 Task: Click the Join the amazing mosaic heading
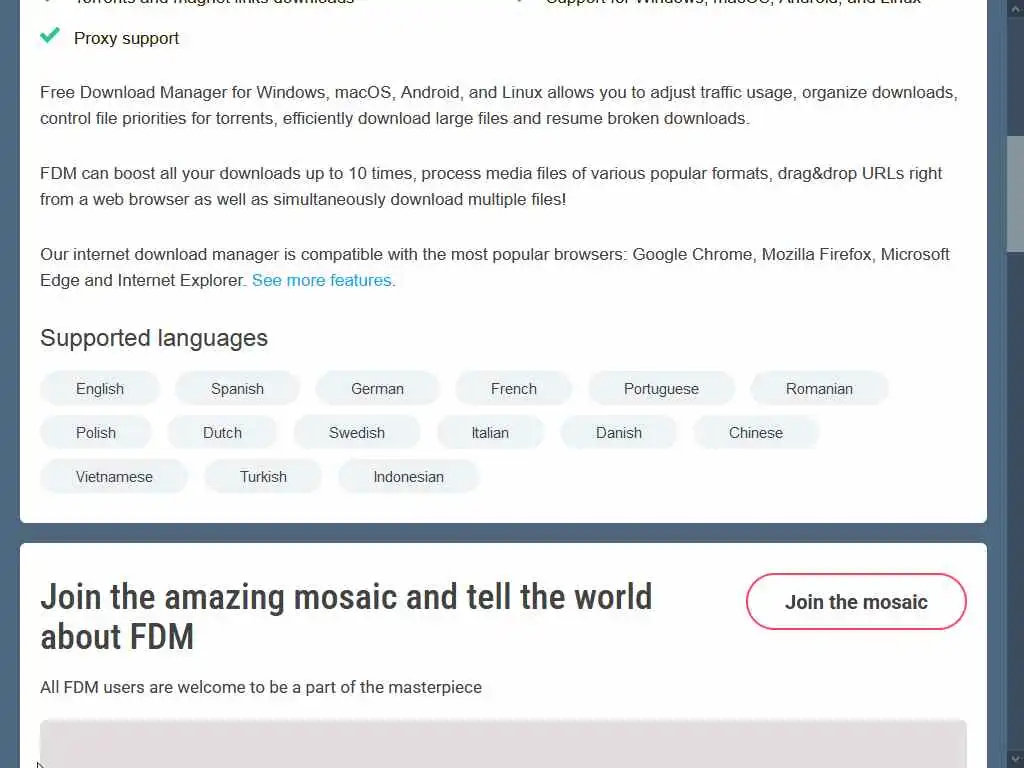point(346,616)
